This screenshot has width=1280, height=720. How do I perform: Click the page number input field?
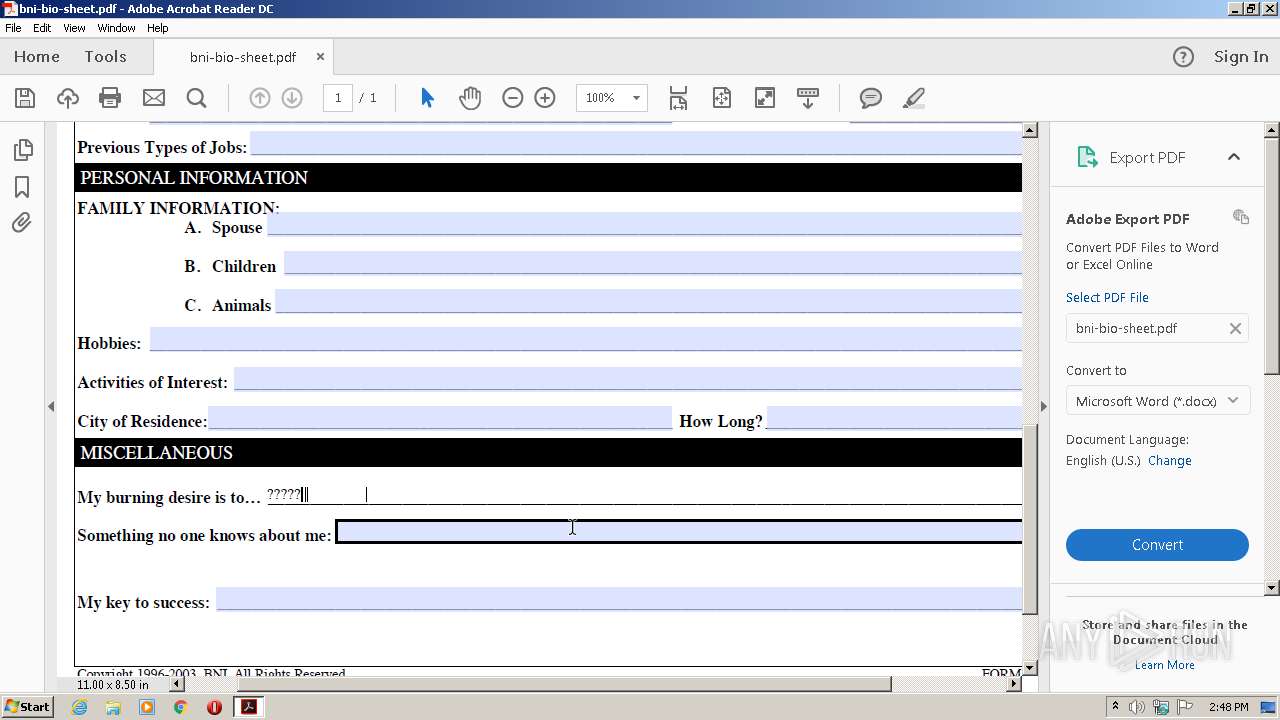(338, 98)
